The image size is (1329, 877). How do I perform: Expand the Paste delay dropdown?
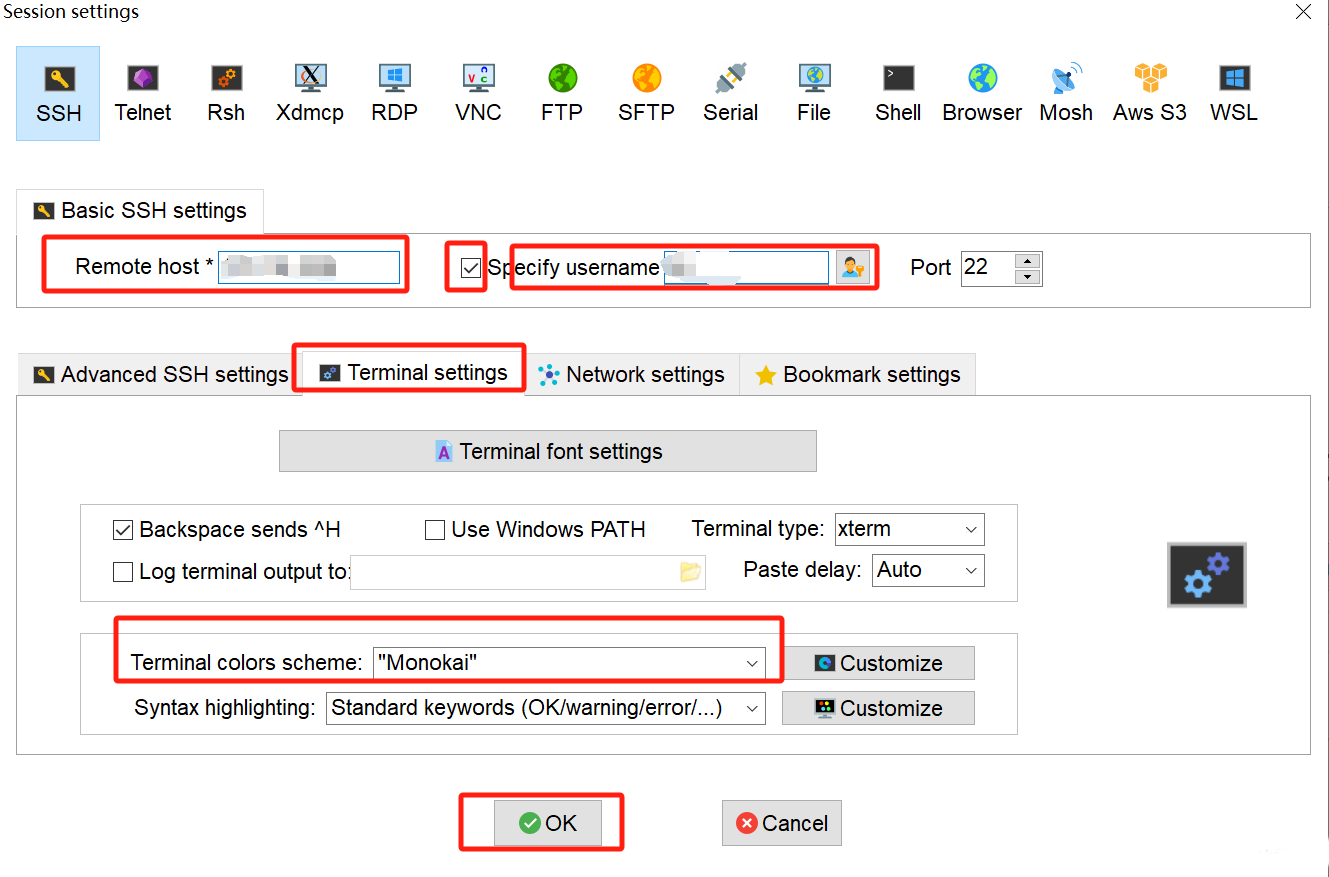pyautogui.click(x=928, y=570)
